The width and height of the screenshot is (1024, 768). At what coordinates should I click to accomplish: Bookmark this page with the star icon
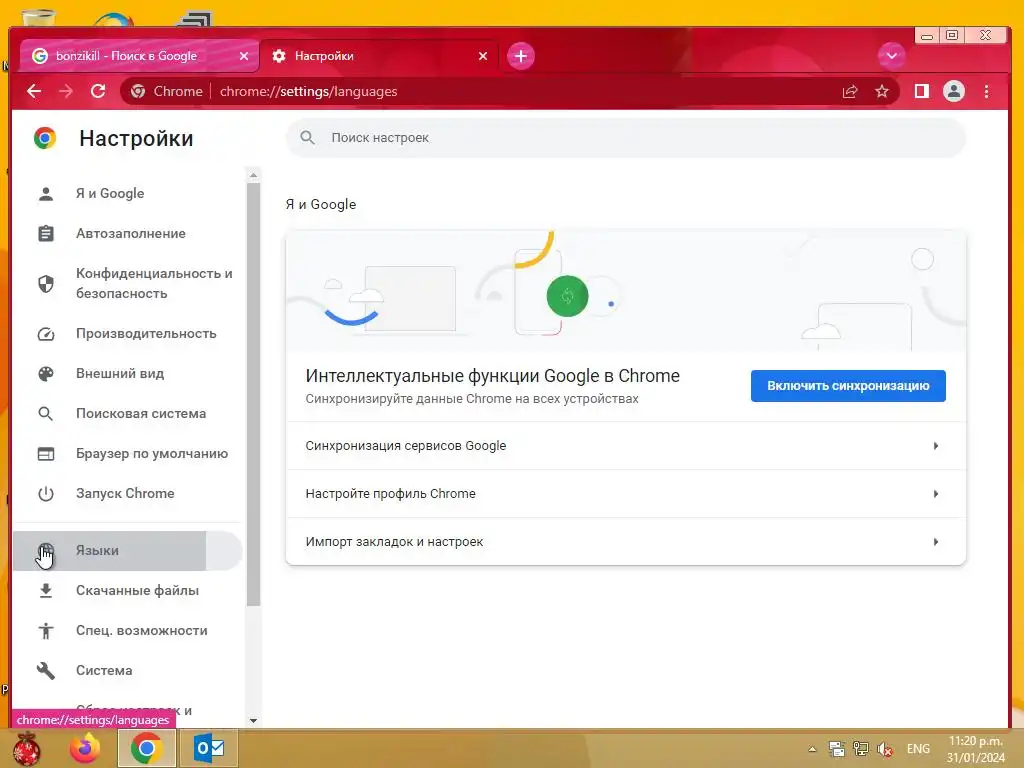click(x=882, y=91)
